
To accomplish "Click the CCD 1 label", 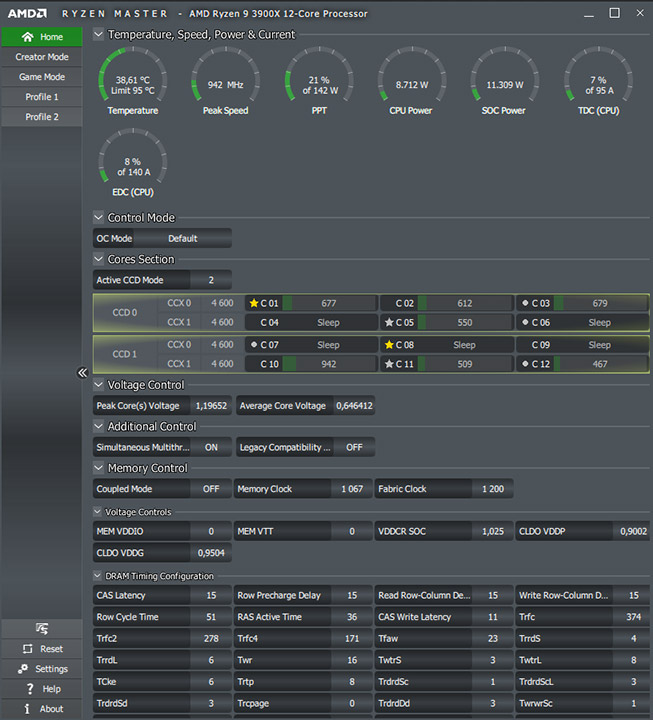I will (125, 354).
